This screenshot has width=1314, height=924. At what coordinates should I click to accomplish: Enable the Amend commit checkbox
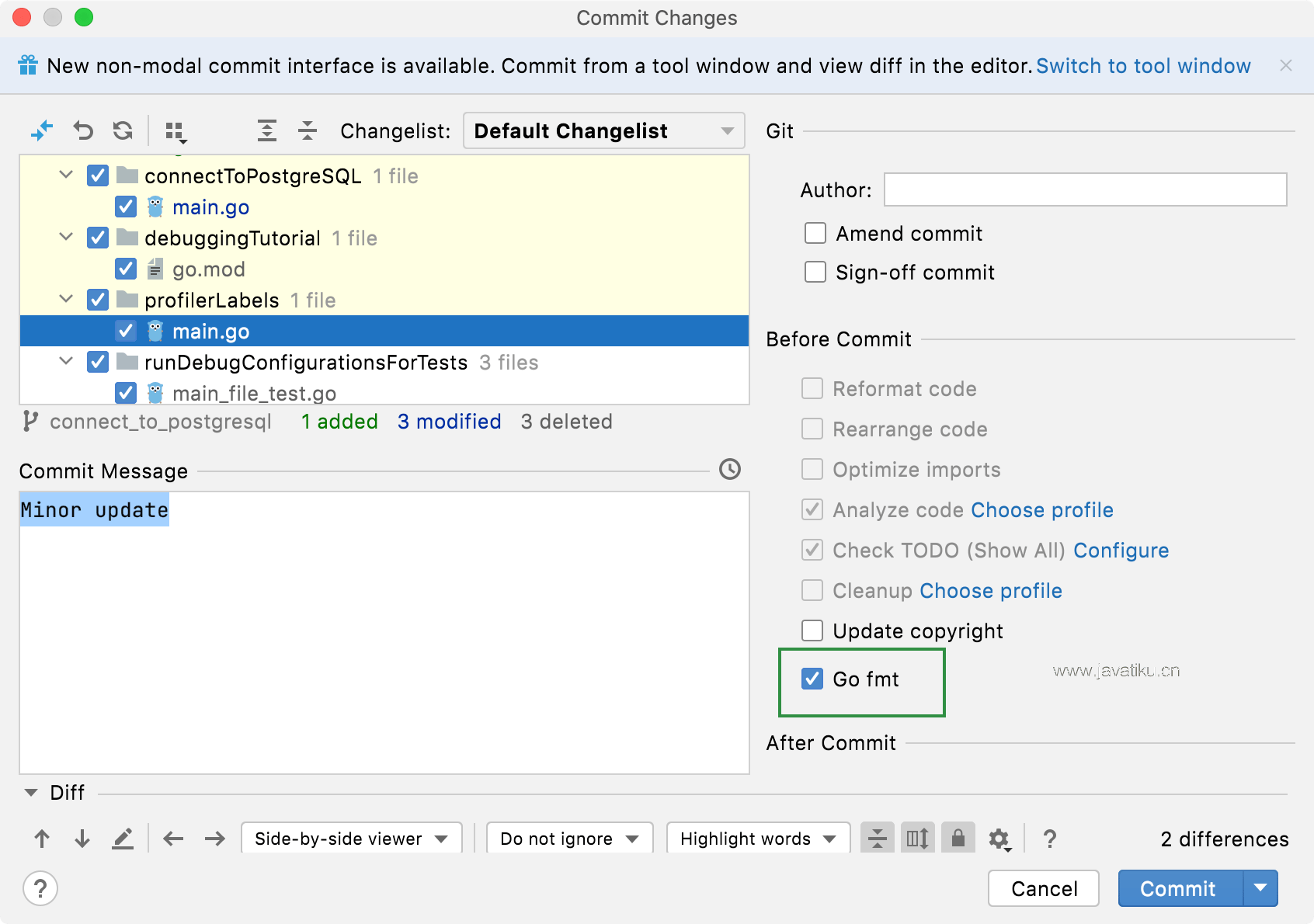(815, 234)
